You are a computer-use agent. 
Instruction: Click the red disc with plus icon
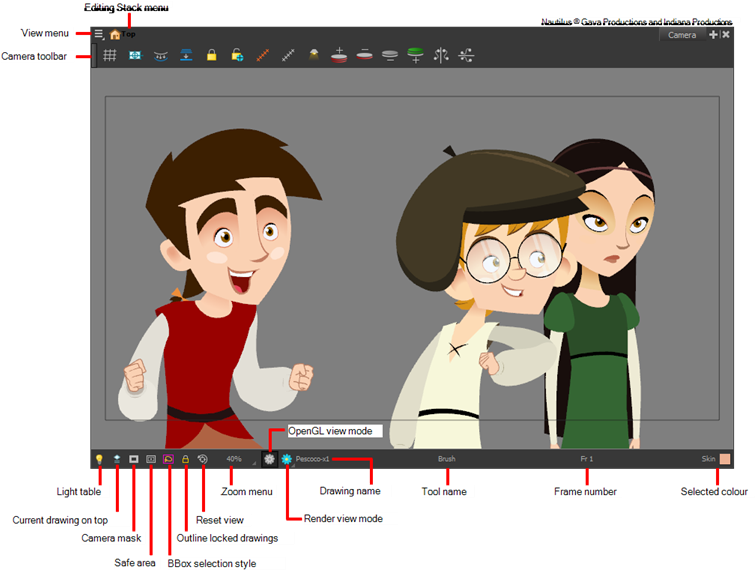[340, 56]
